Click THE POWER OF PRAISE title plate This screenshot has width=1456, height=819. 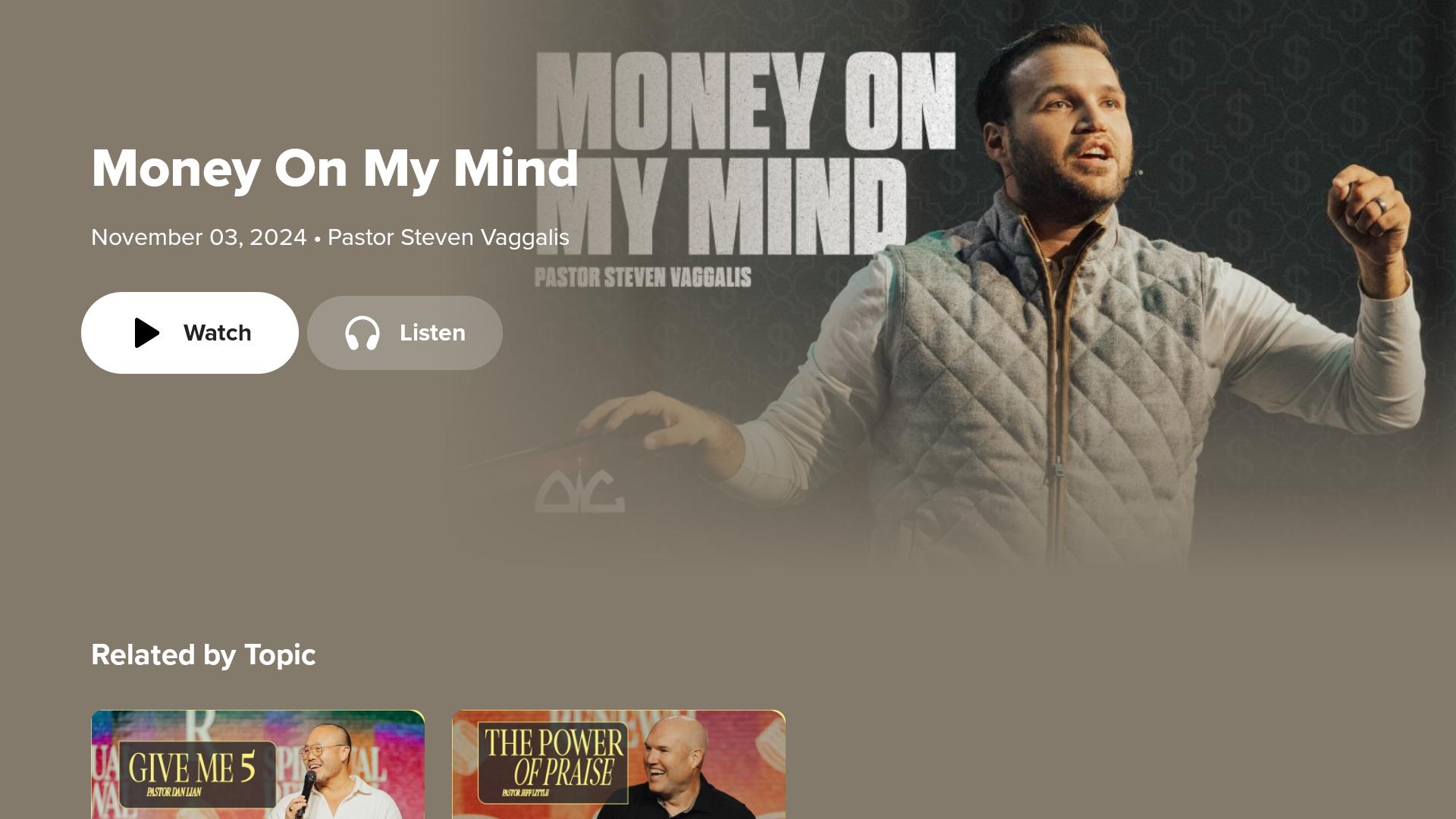coord(553,762)
